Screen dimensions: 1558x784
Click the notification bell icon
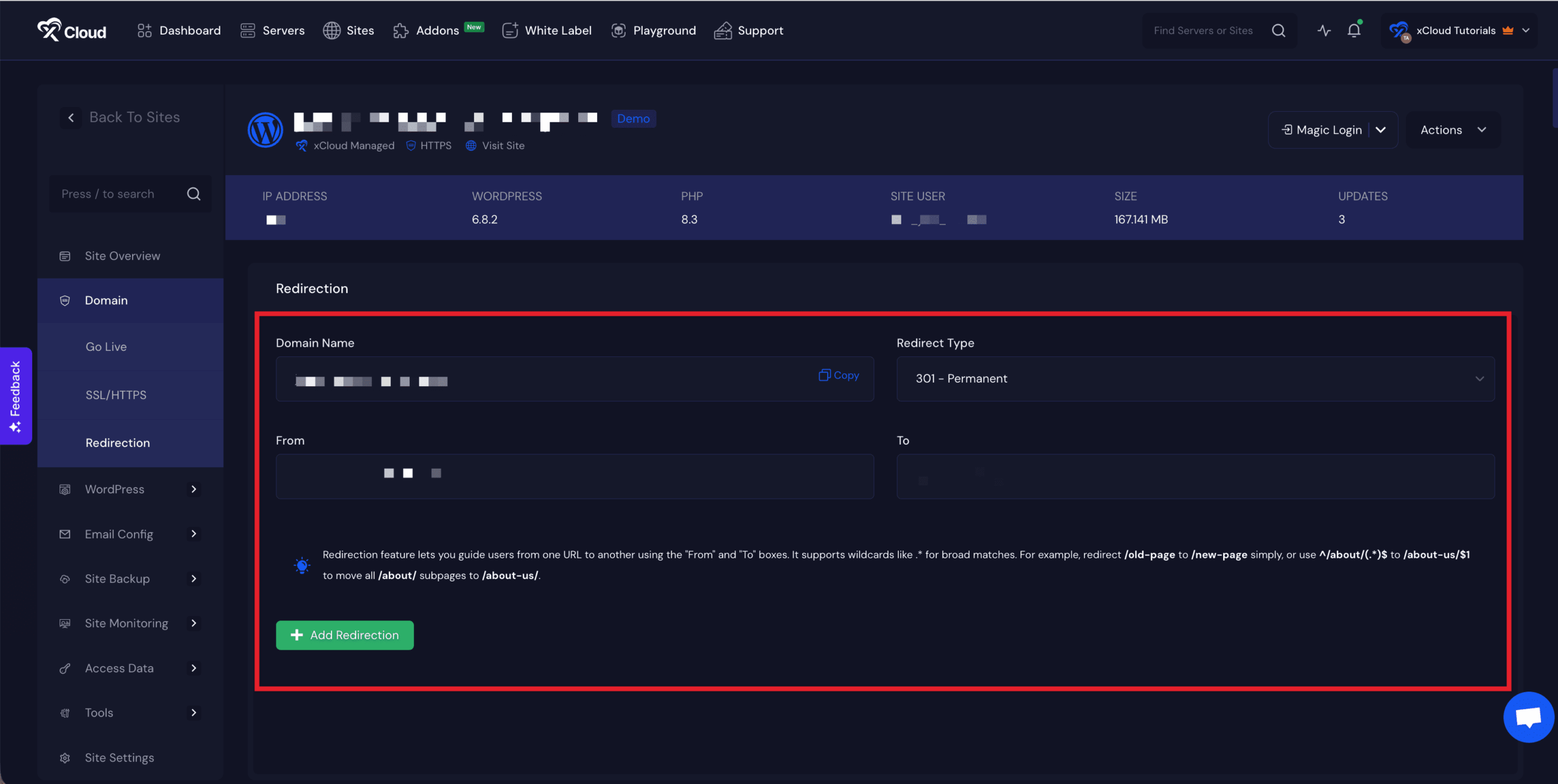click(1354, 30)
